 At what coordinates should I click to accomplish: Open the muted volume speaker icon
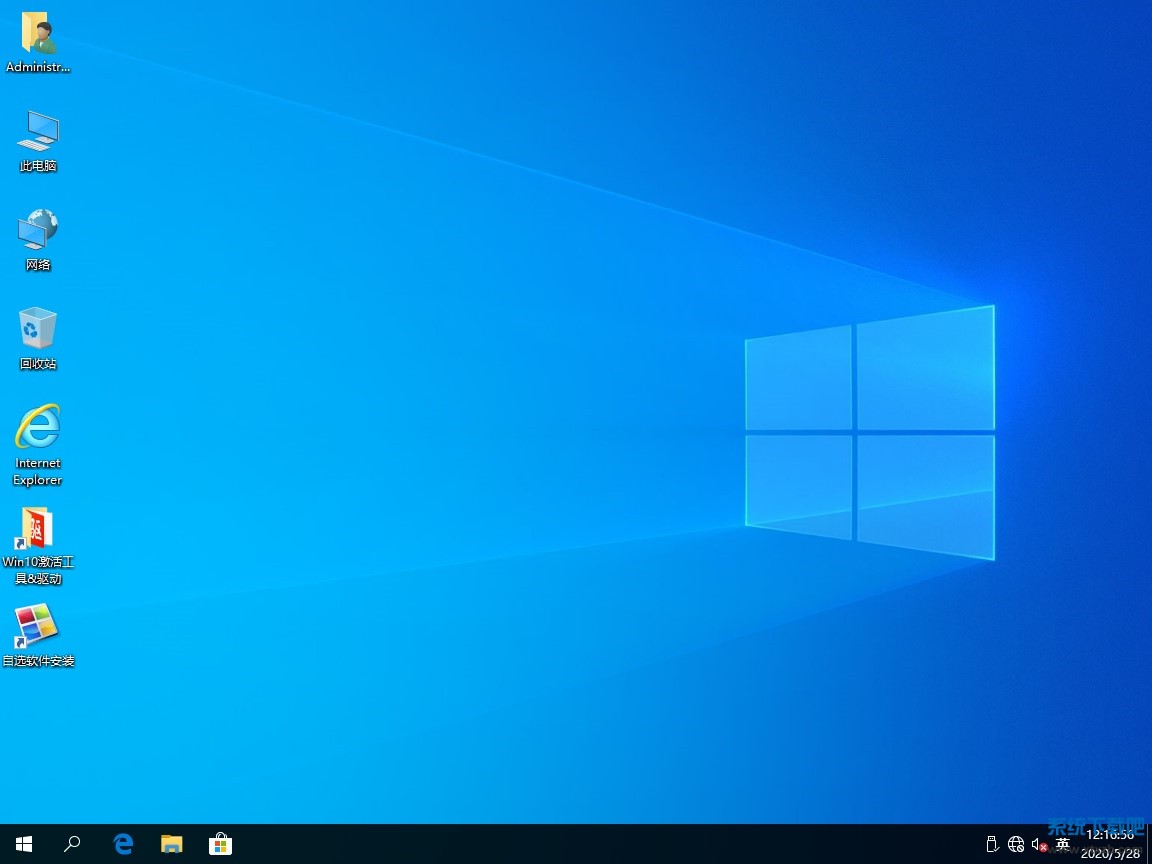point(1039,845)
